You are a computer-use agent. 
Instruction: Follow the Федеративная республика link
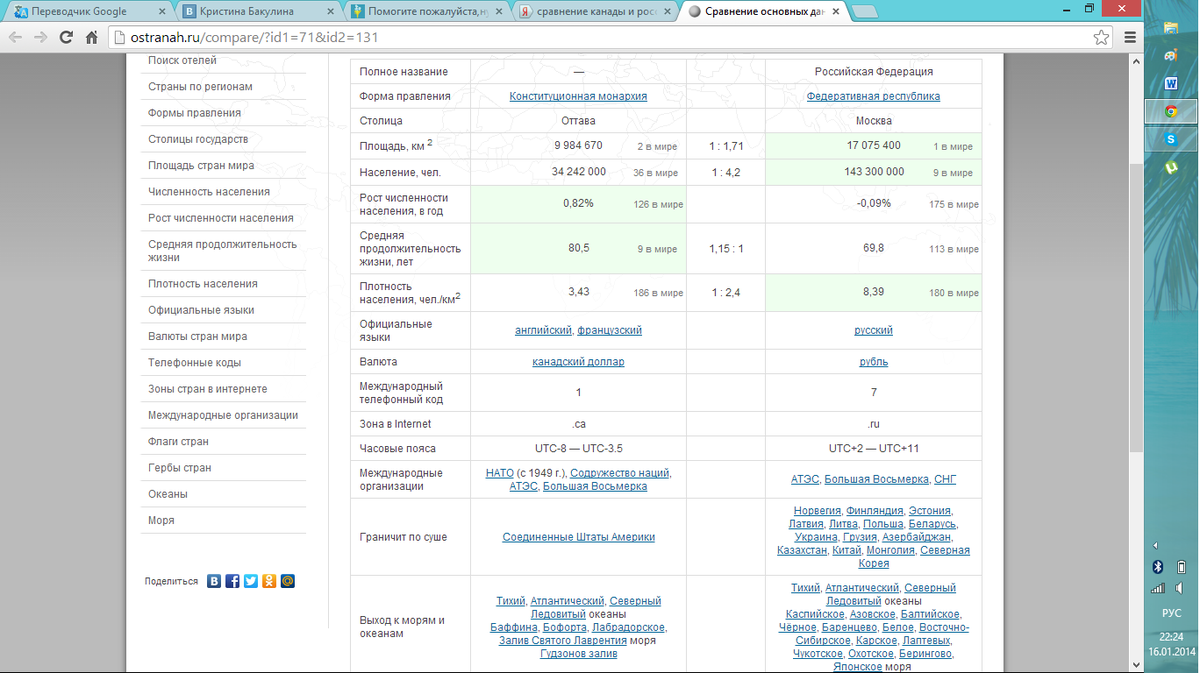tap(873, 97)
